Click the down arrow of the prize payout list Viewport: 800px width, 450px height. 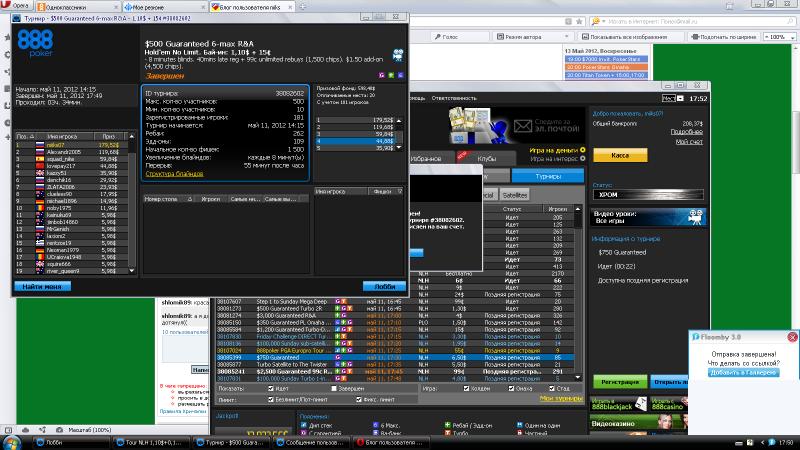[399, 148]
